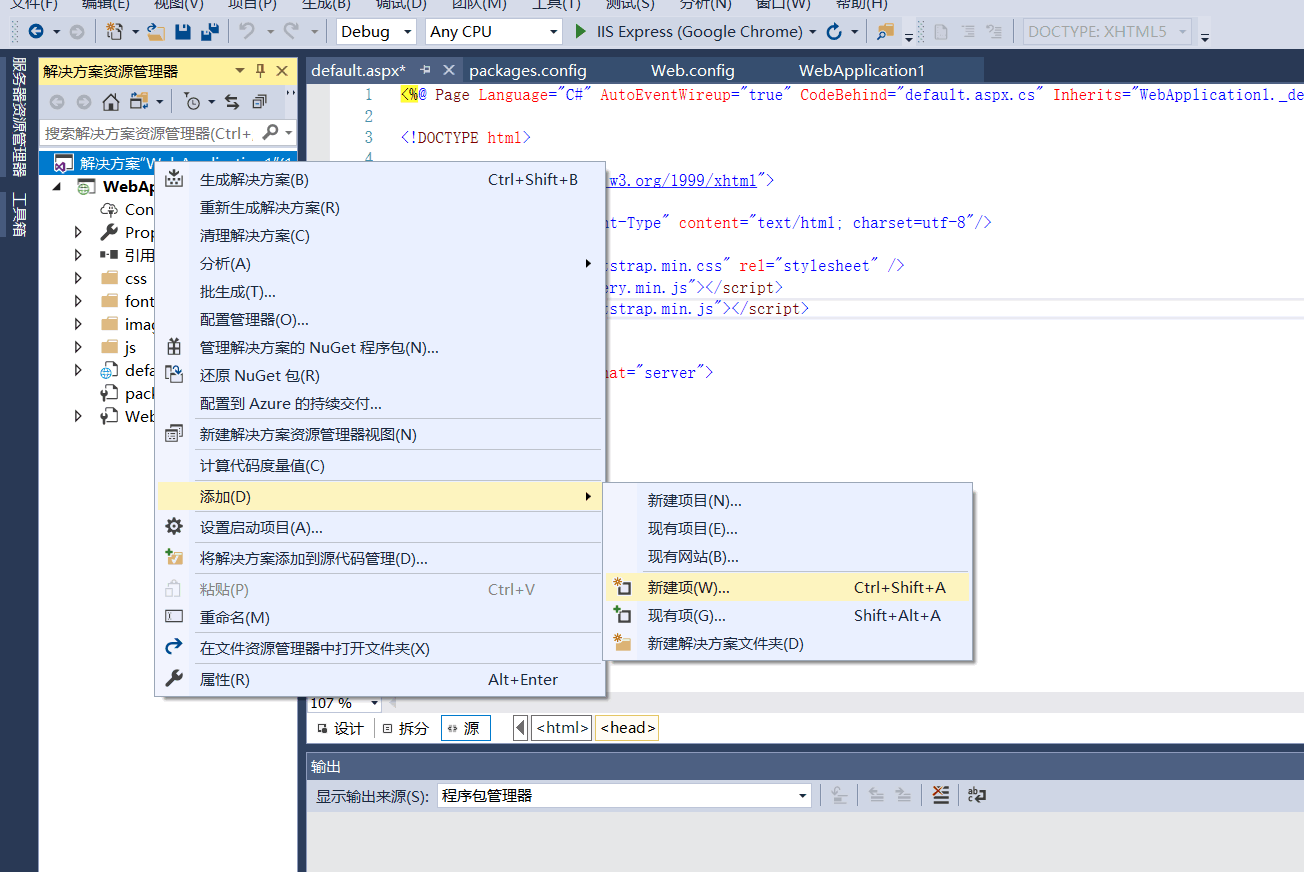Click the pending changes filter clock icon

pyautogui.click(x=193, y=102)
